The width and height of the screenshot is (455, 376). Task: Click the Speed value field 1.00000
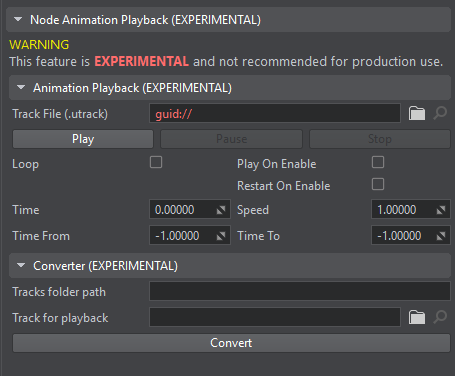click(411, 209)
